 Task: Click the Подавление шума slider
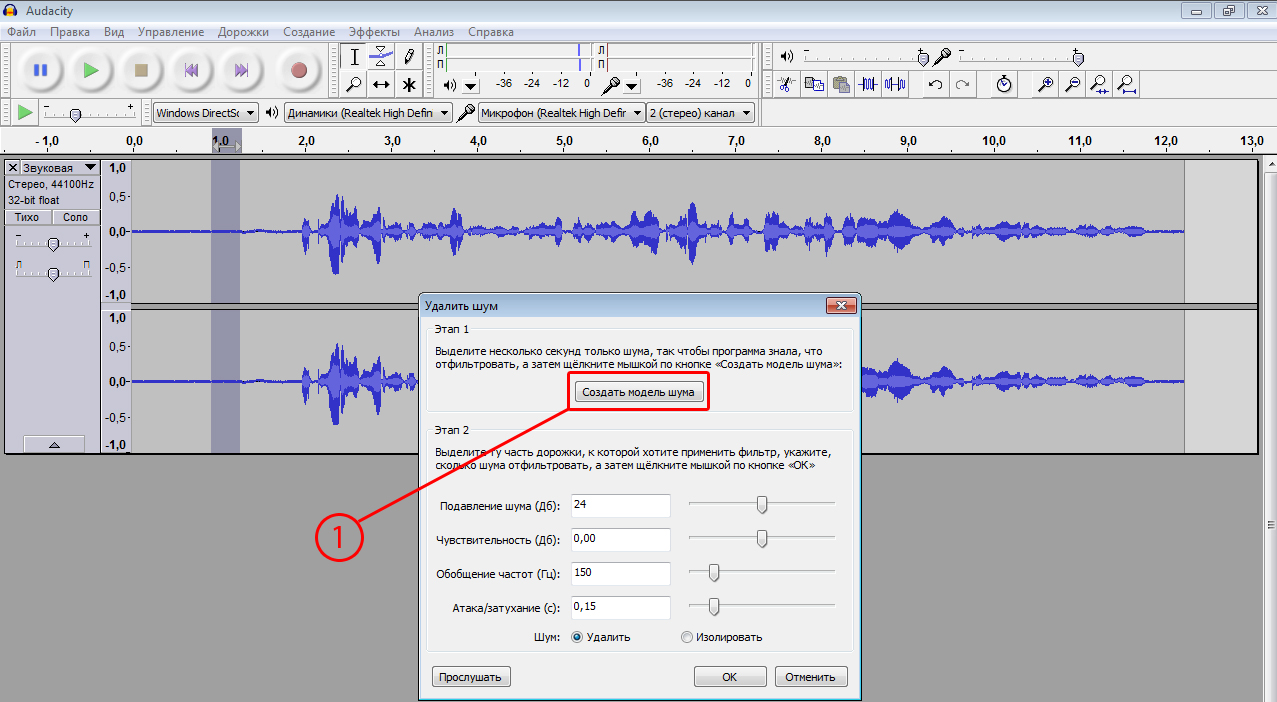762,504
